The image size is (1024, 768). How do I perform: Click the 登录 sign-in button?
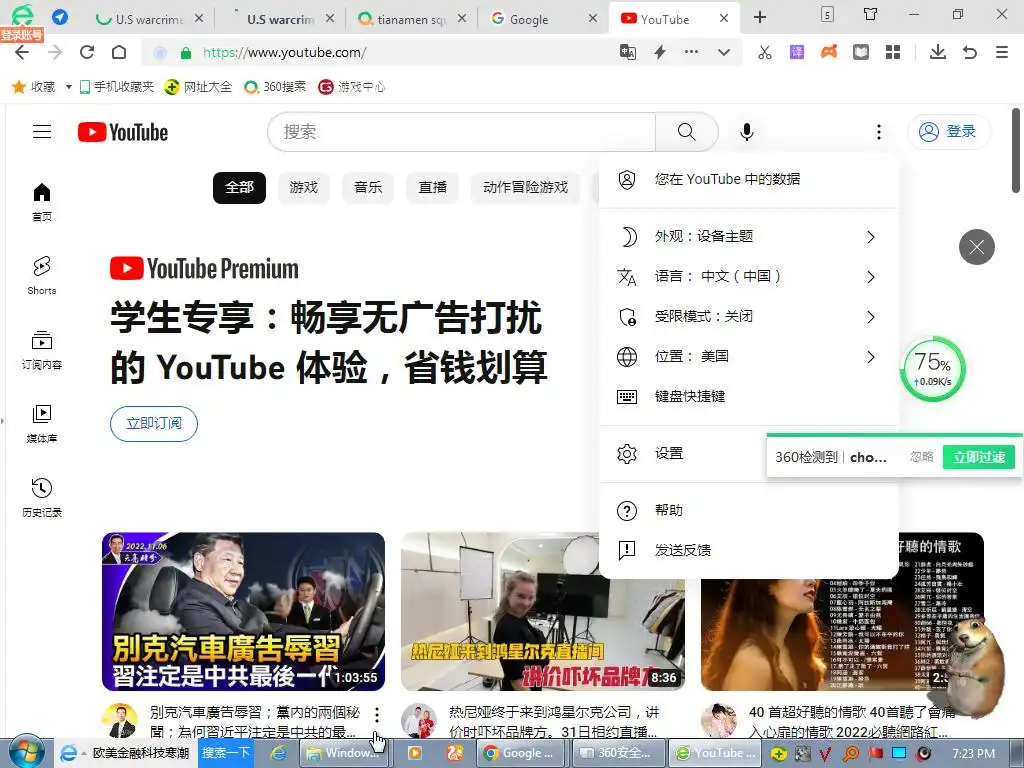[x=949, y=132]
